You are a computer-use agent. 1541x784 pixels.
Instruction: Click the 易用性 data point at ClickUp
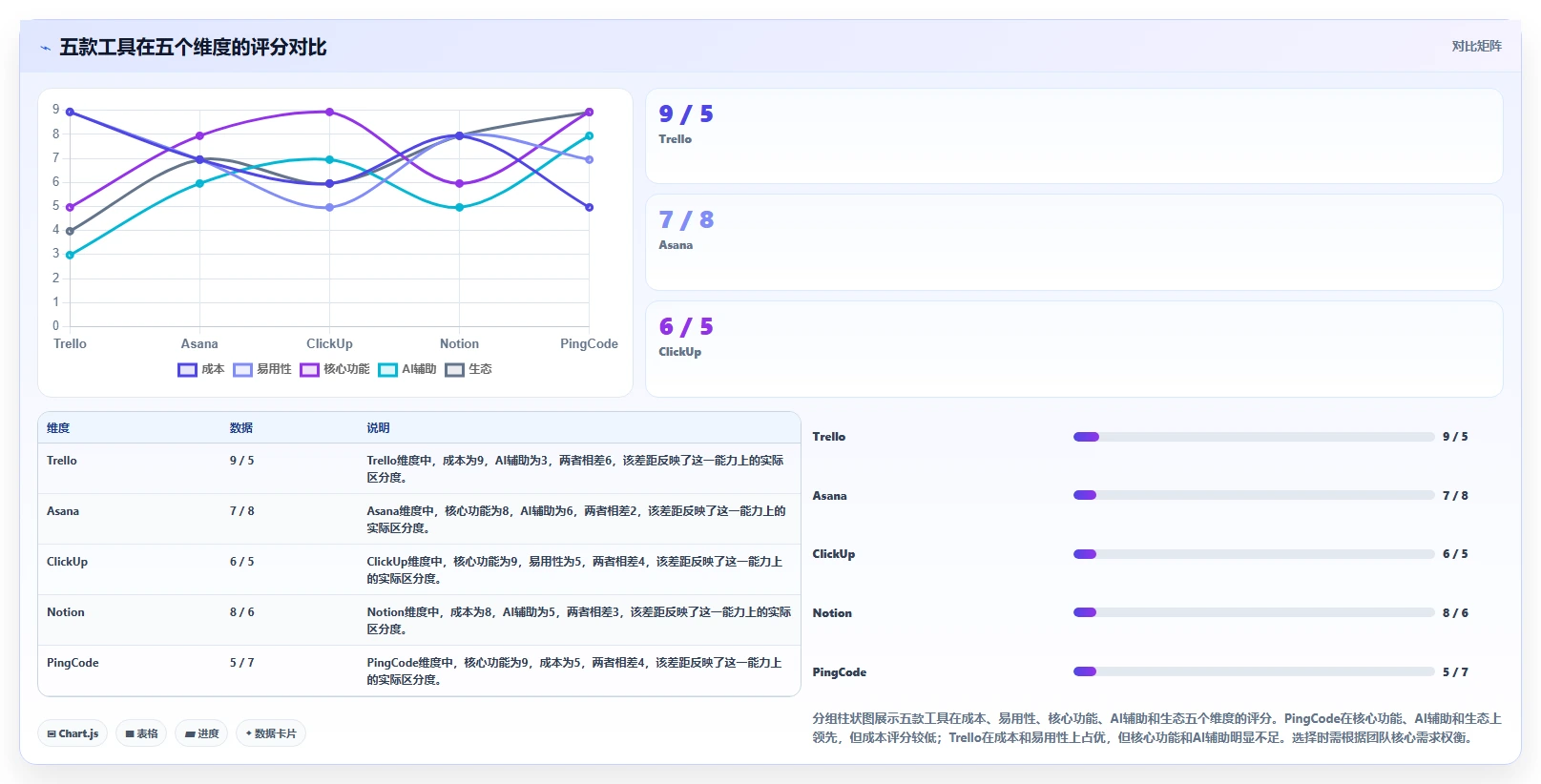329,207
